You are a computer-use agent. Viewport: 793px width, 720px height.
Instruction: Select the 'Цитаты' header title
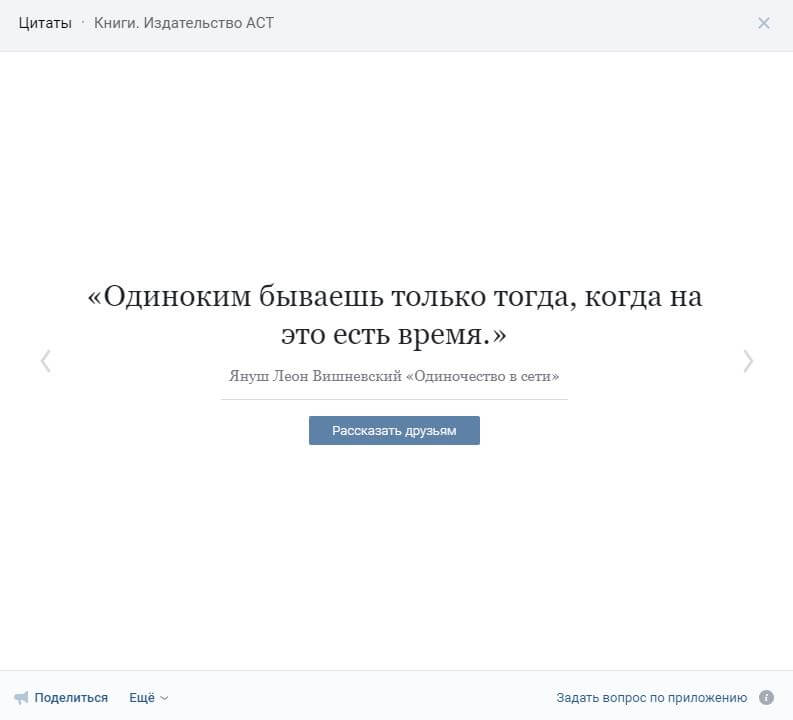45,23
